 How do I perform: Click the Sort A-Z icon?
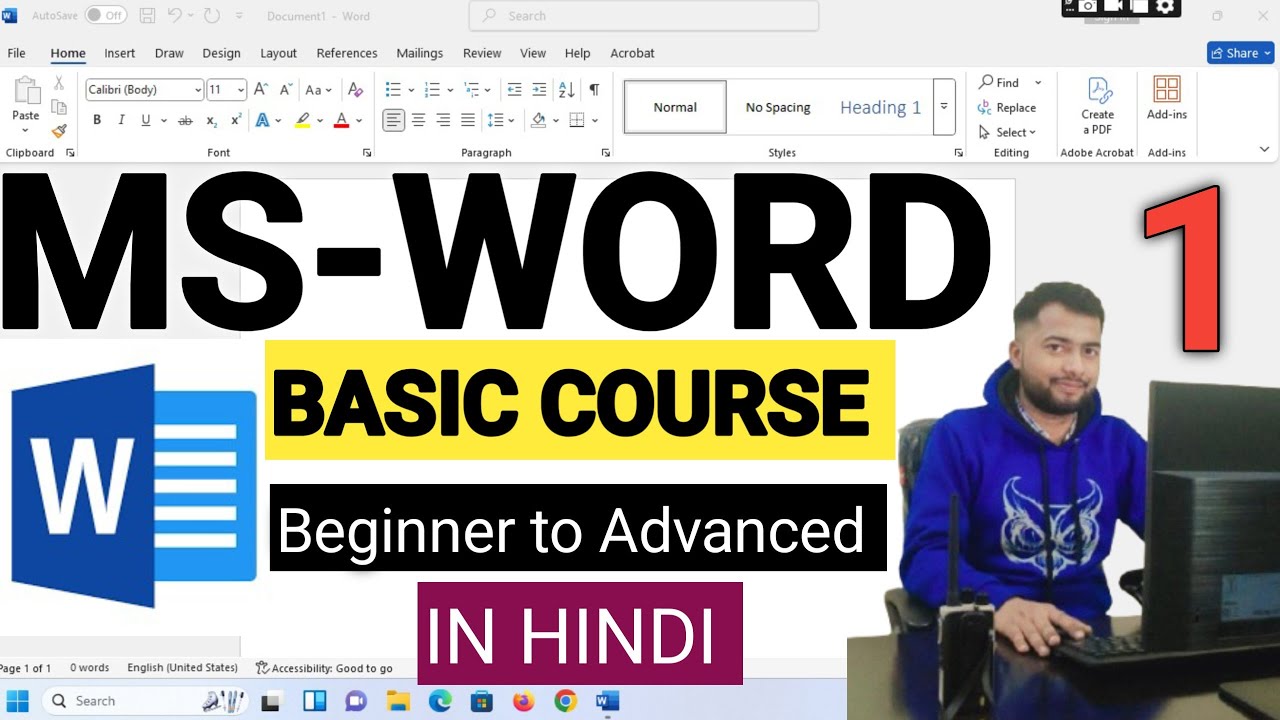pyautogui.click(x=566, y=90)
